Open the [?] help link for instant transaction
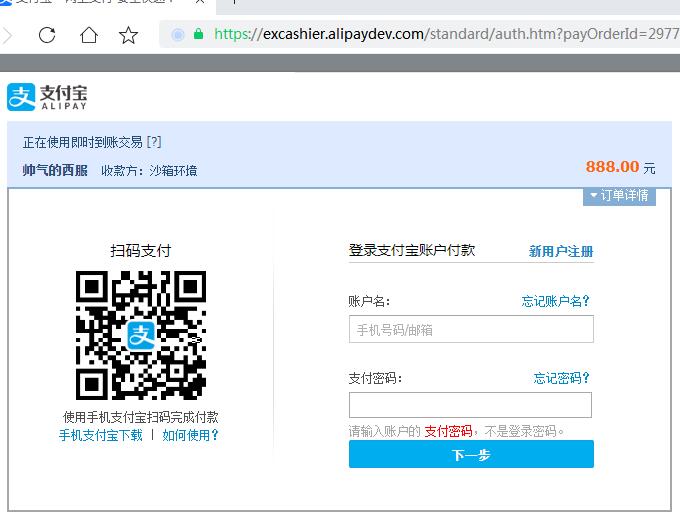The image size is (680, 518). (154, 142)
